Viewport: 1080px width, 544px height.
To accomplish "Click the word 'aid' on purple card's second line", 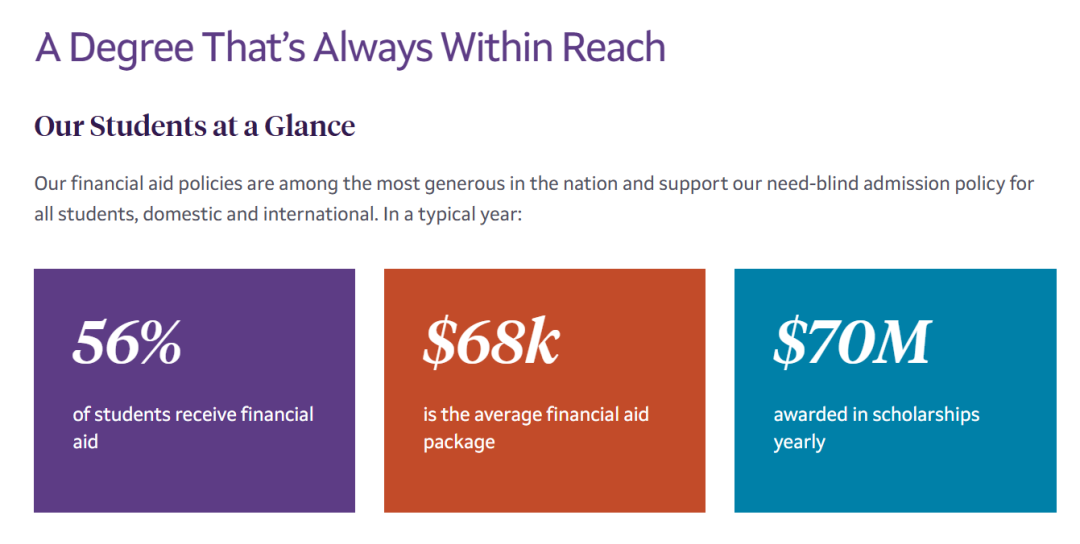I will 85,441.
